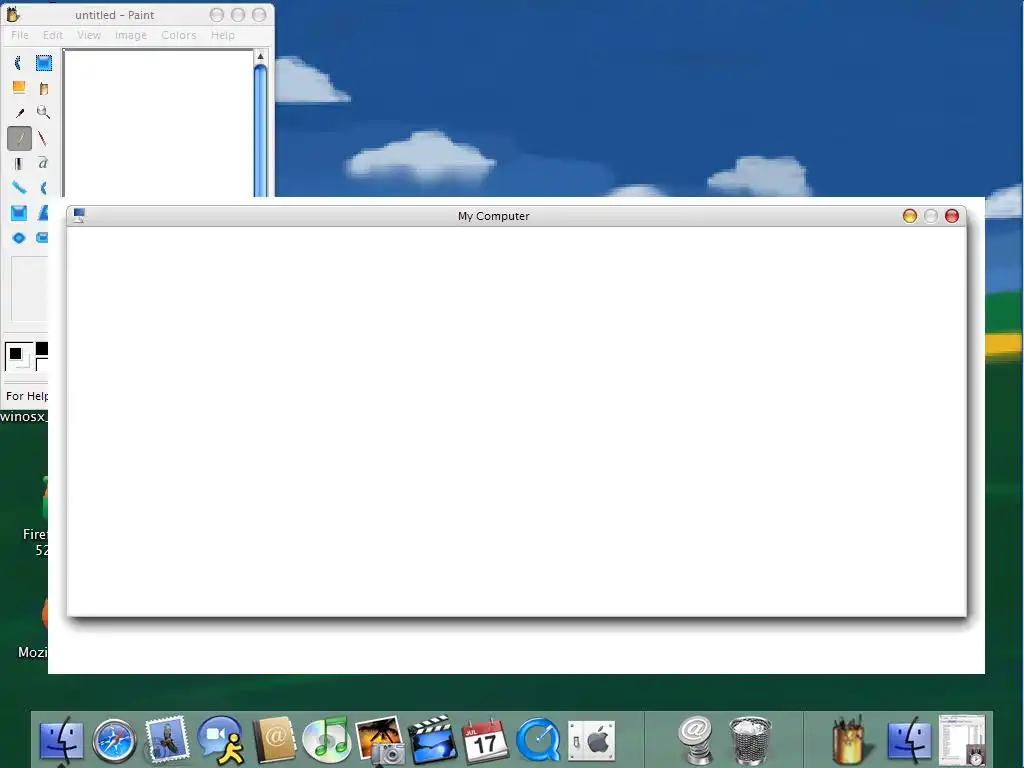Select the Rectangle shape tool in Paint

[19, 213]
